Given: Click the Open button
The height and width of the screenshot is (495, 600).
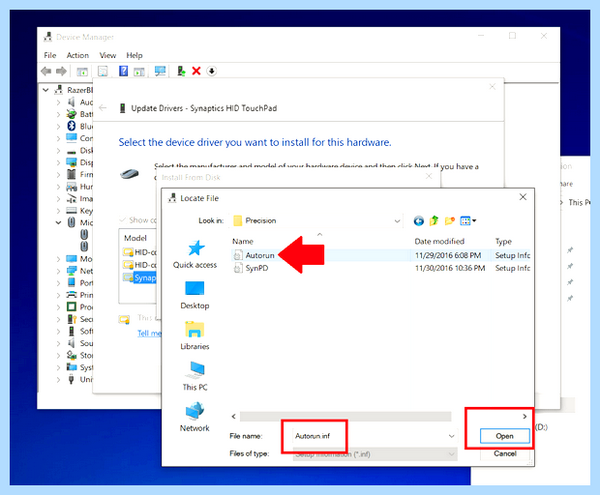Looking at the screenshot, I should coord(505,436).
